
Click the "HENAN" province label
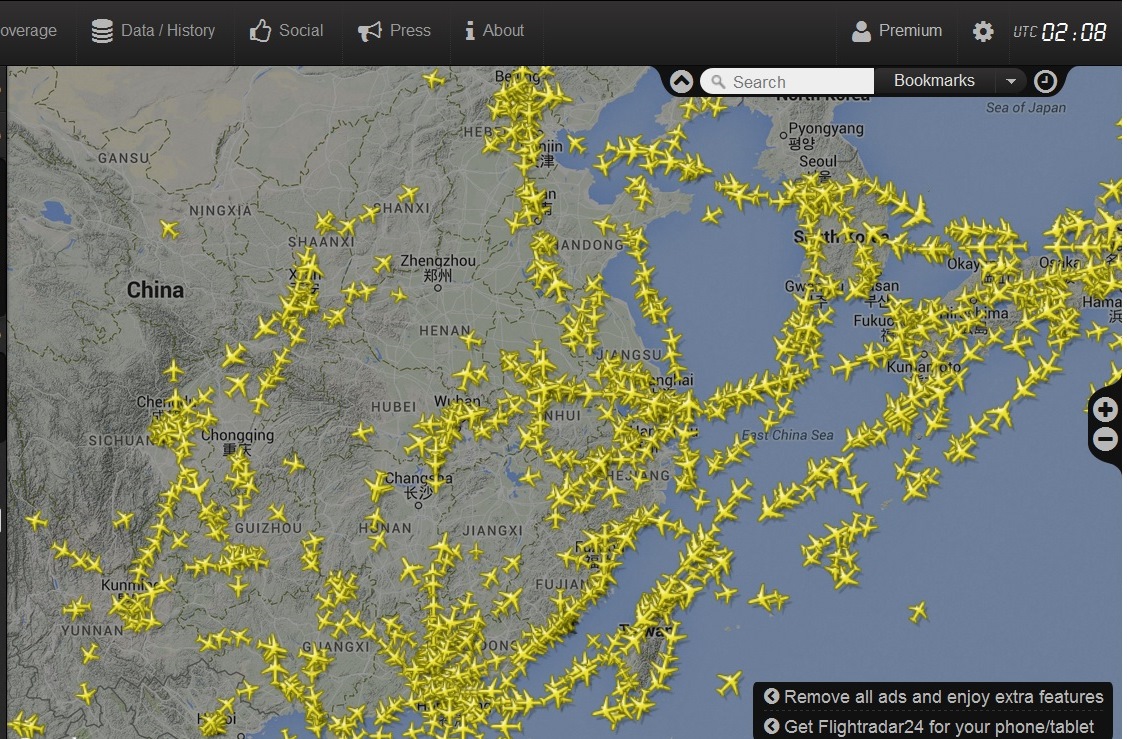tap(445, 331)
